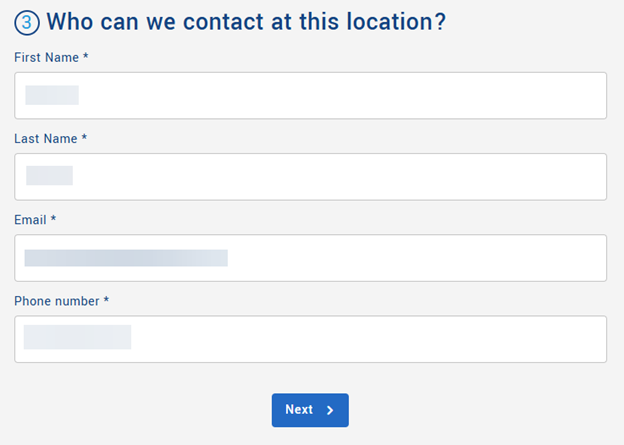
Task: Click the blurred value in Last Name field
Action: [x=49, y=176]
